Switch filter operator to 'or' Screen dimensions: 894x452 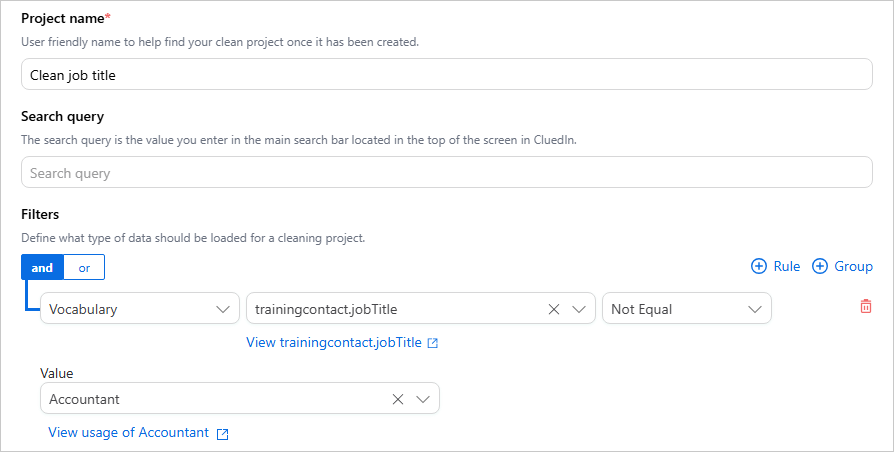[84, 267]
